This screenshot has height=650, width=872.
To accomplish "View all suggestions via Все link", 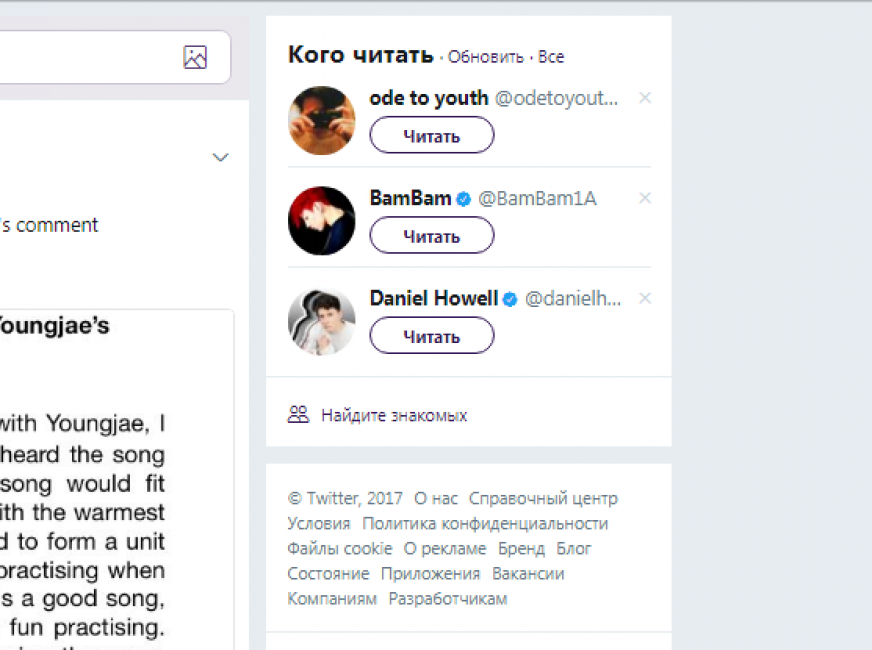I will [551, 57].
